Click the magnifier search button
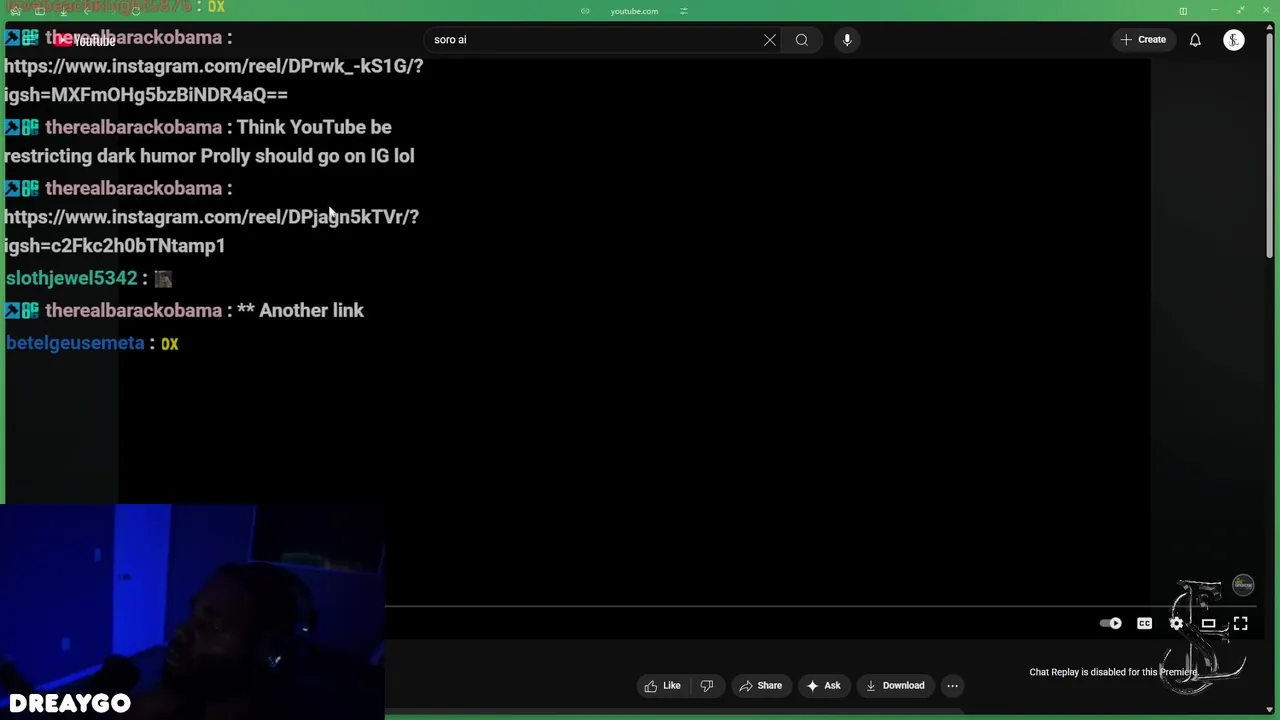 tap(802, 40)
